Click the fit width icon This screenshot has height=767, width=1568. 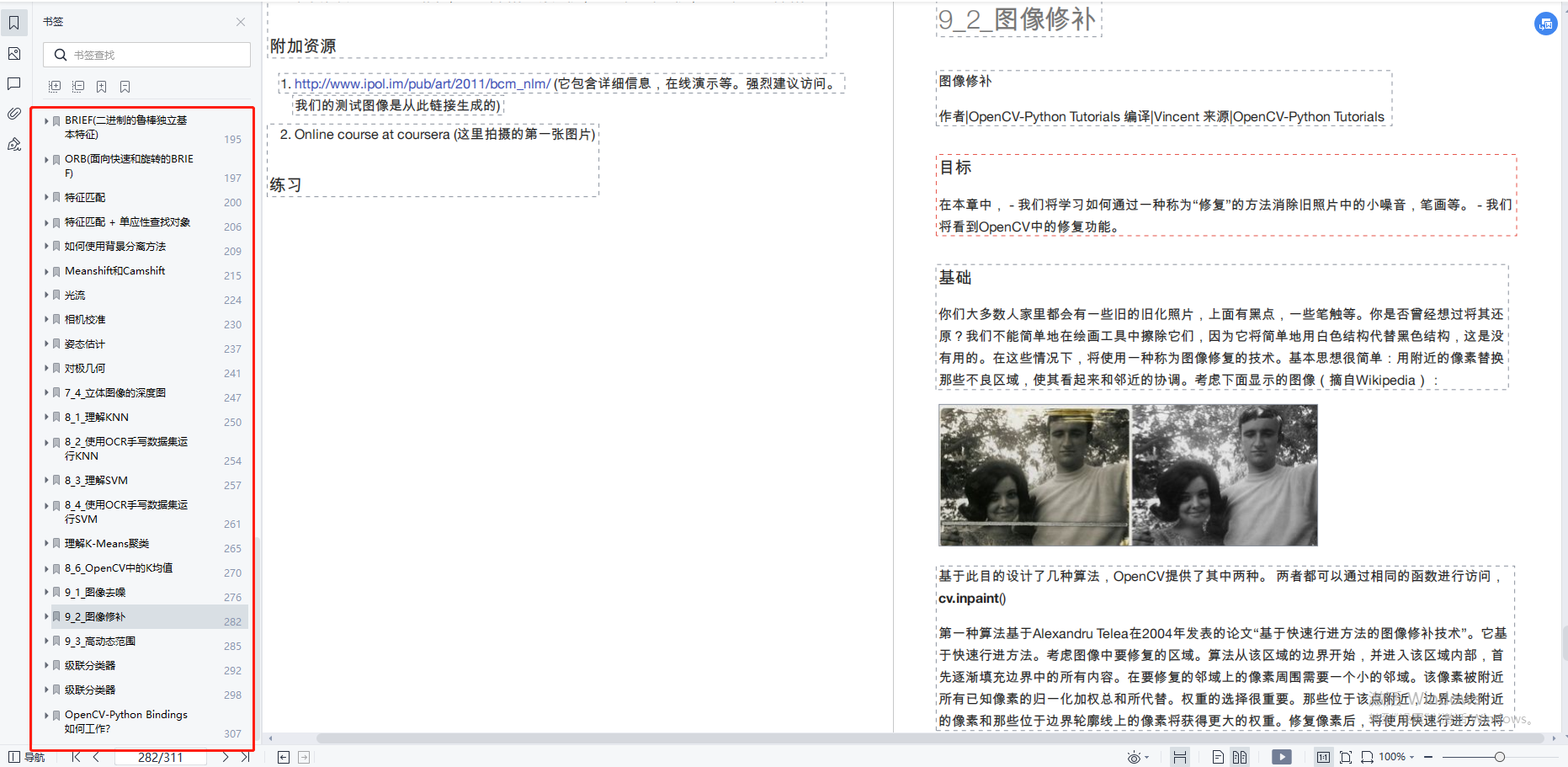[1367, 757]
